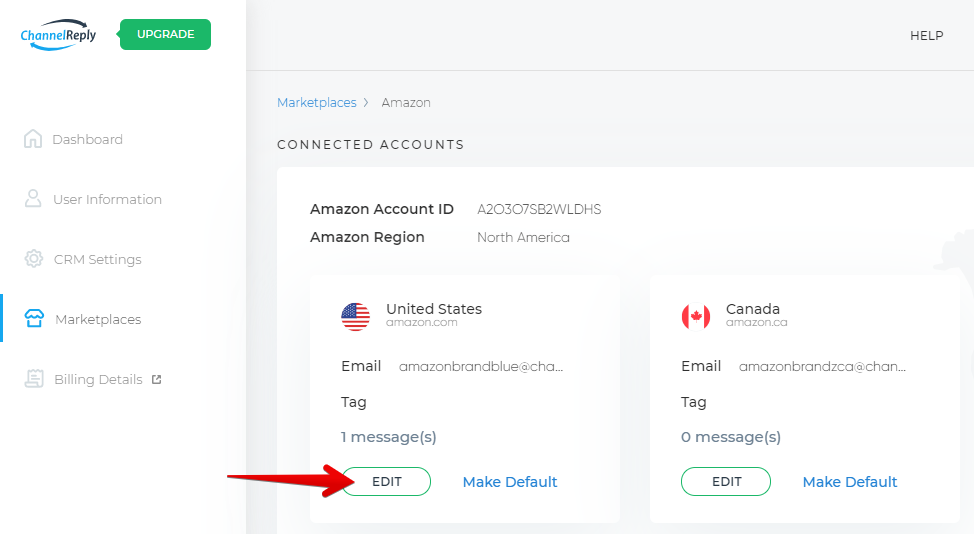Viewport: 974px width, 534px height.
Task: Edit the Canada account
Action: tap(726, 481)
